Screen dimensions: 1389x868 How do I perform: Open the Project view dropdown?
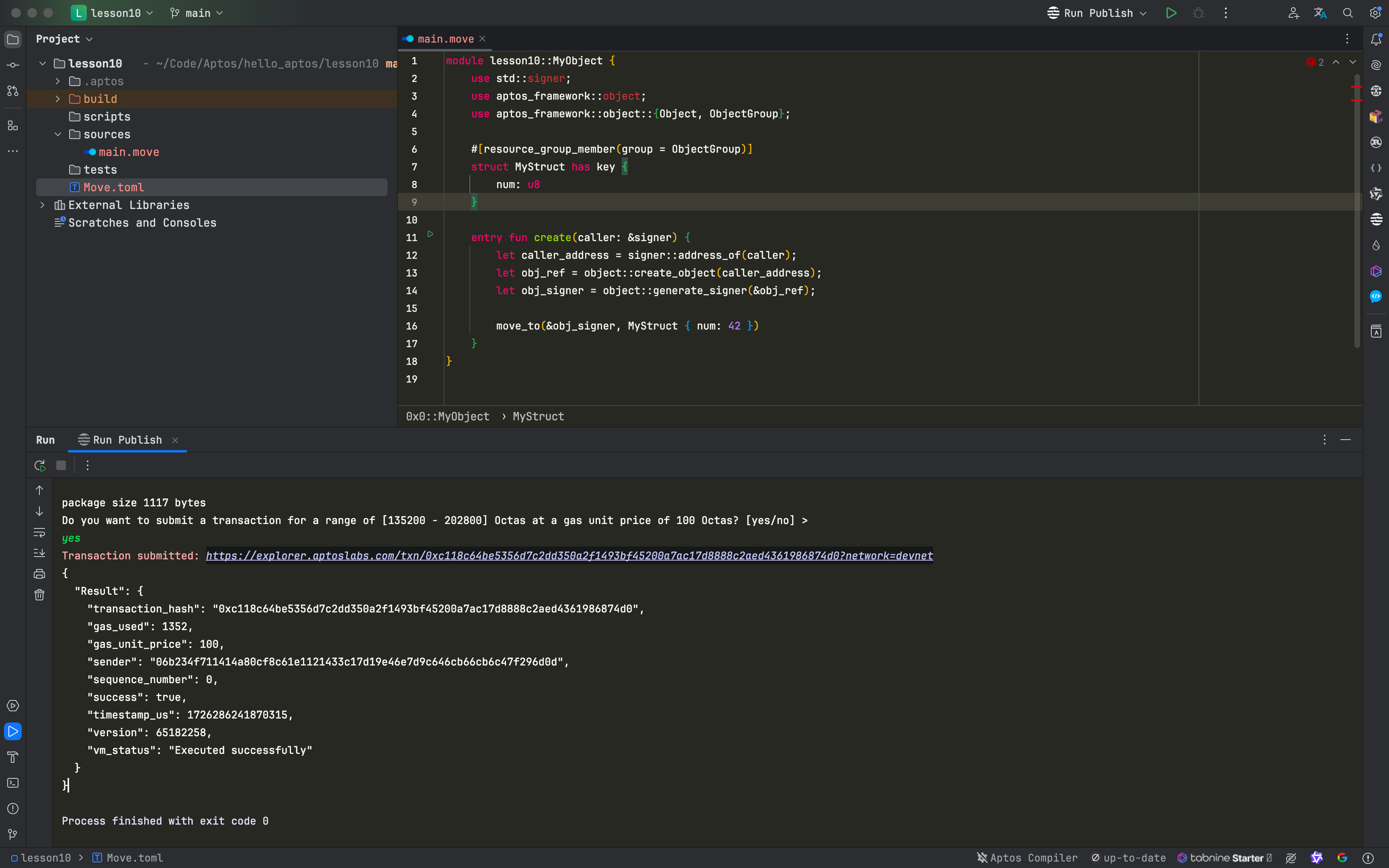(64, 39)
